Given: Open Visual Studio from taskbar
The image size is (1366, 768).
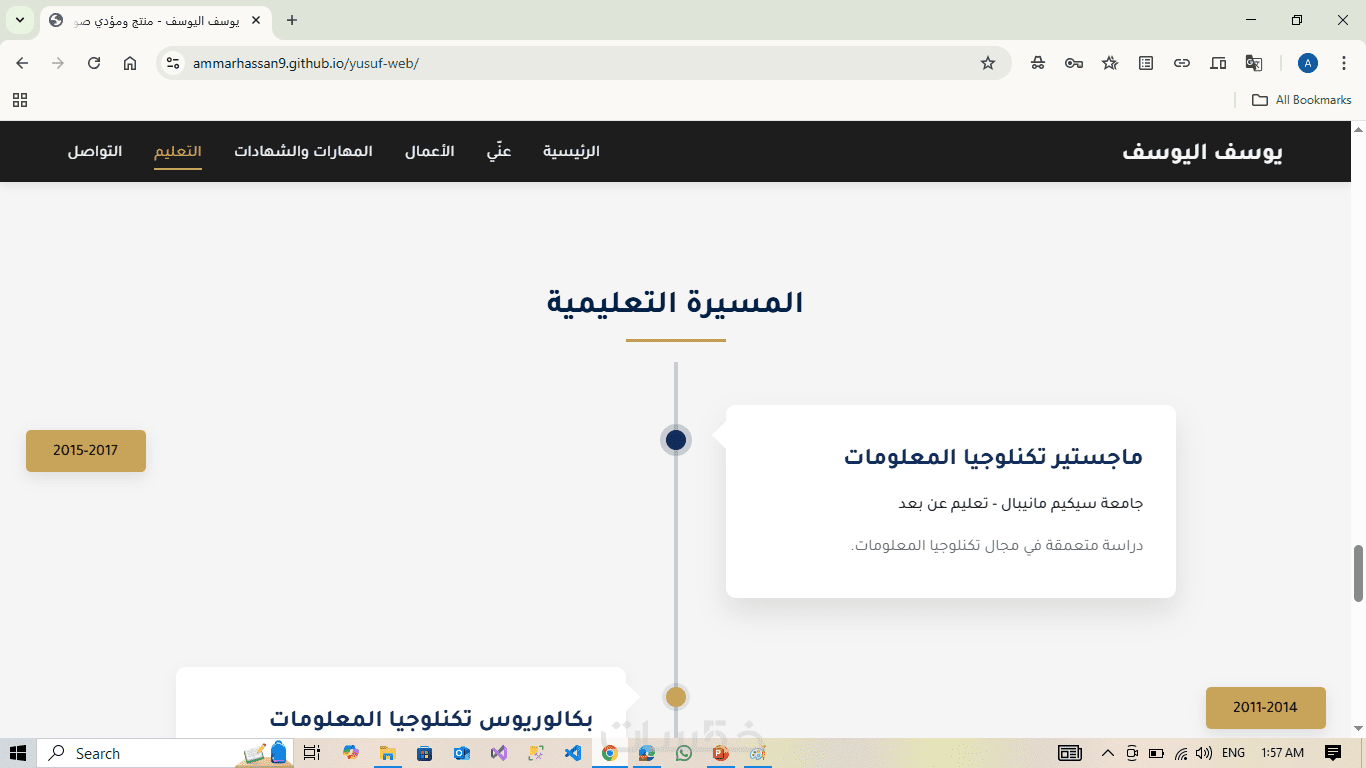Looking at the screenshot, I should (x=498, y=753).
